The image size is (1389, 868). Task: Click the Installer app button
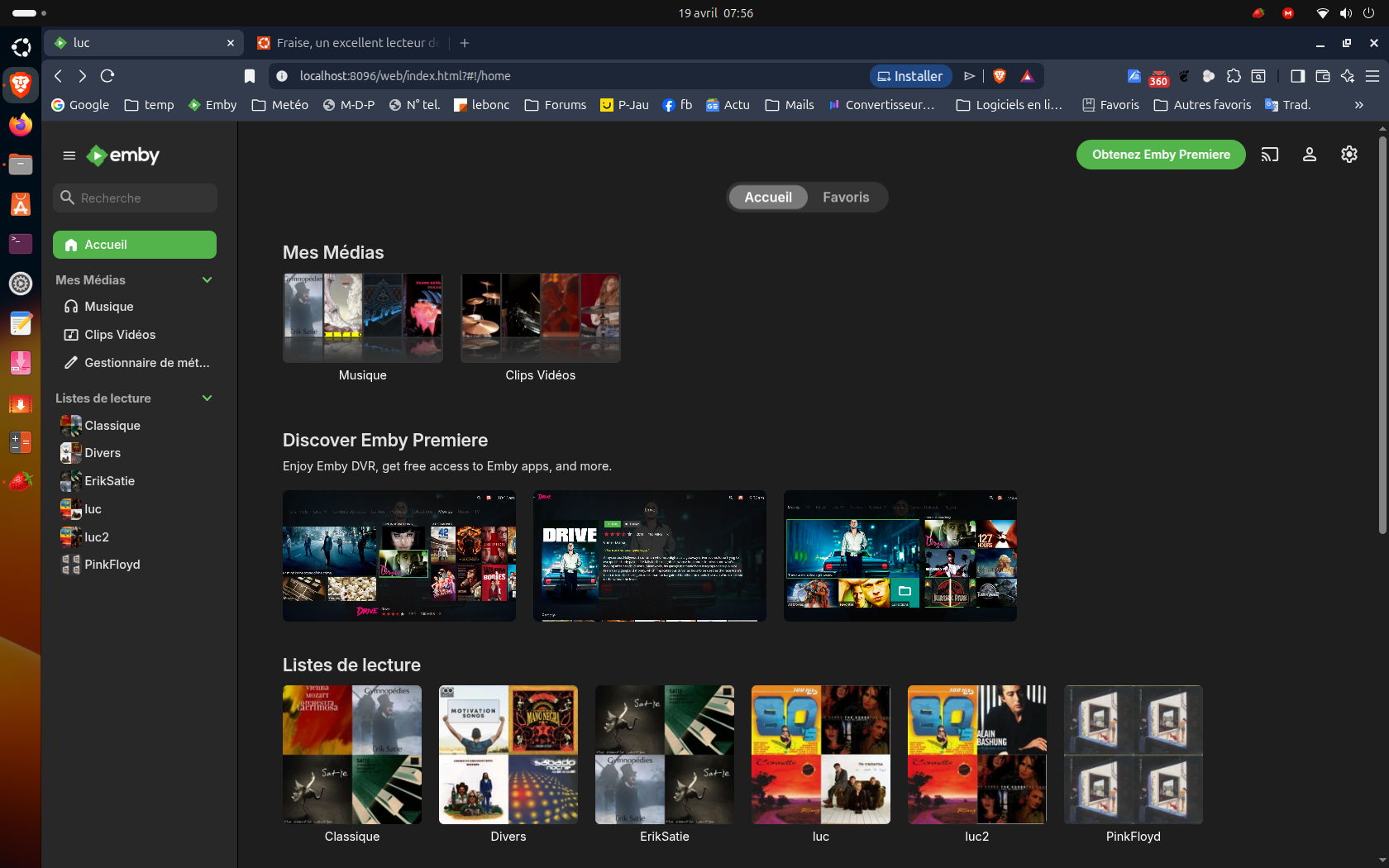(x=910, y=76)
